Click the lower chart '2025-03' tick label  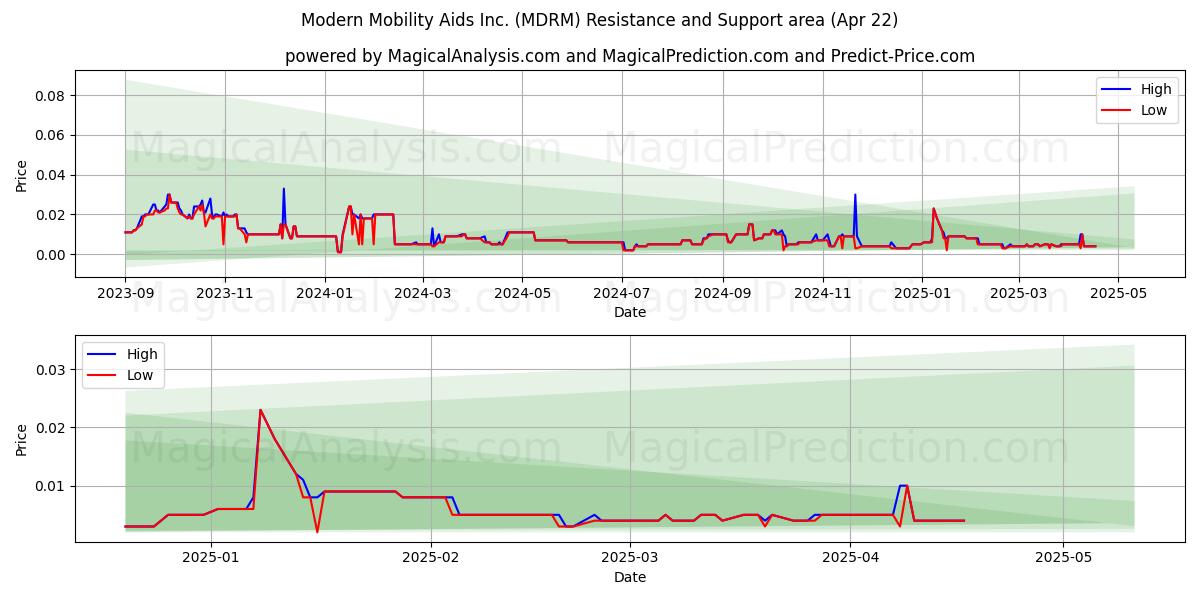pyautogui.click(x=631, y=559)
